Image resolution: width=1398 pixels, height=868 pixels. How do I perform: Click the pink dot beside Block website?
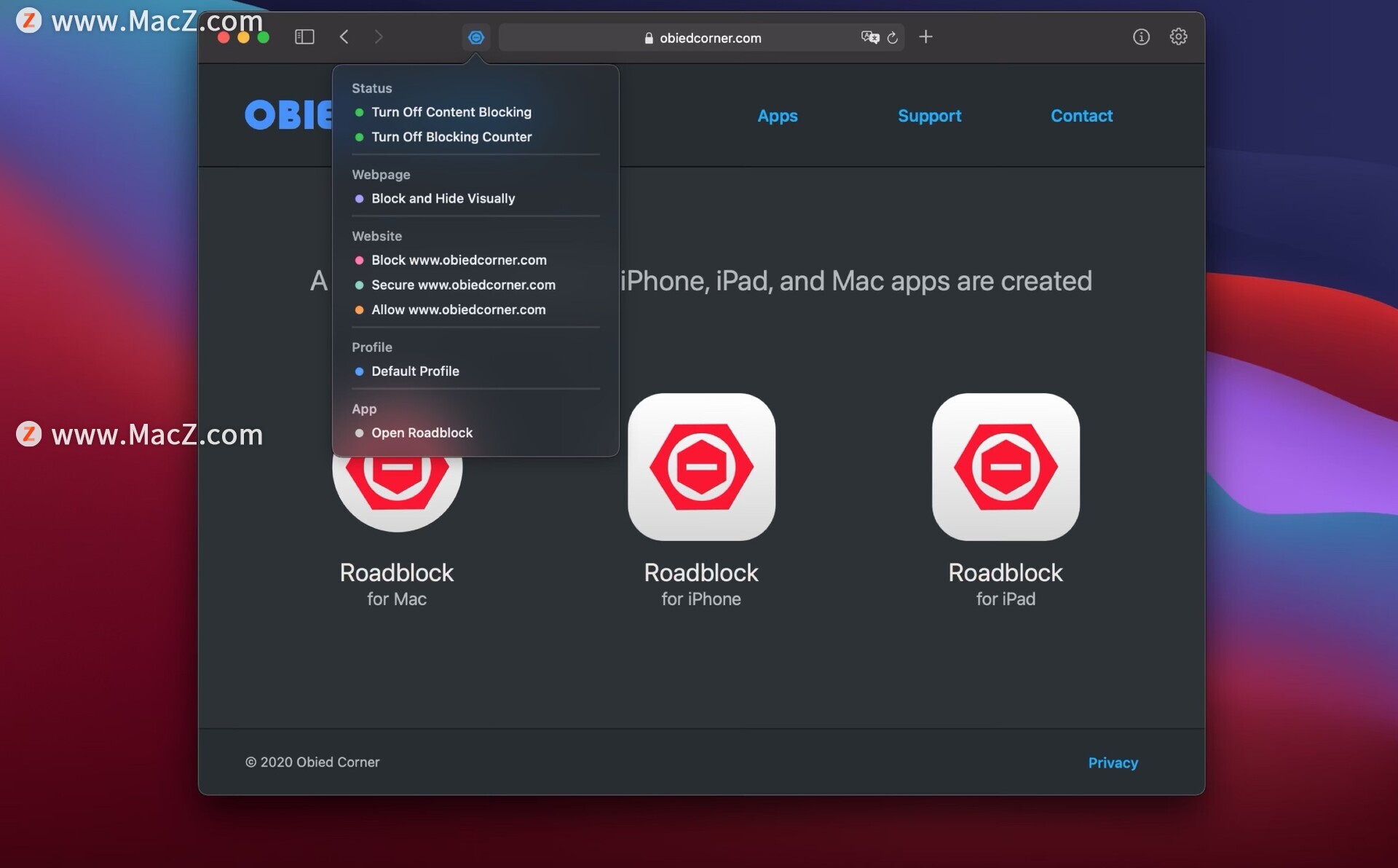pyautogui.click(x=359, y=260)
